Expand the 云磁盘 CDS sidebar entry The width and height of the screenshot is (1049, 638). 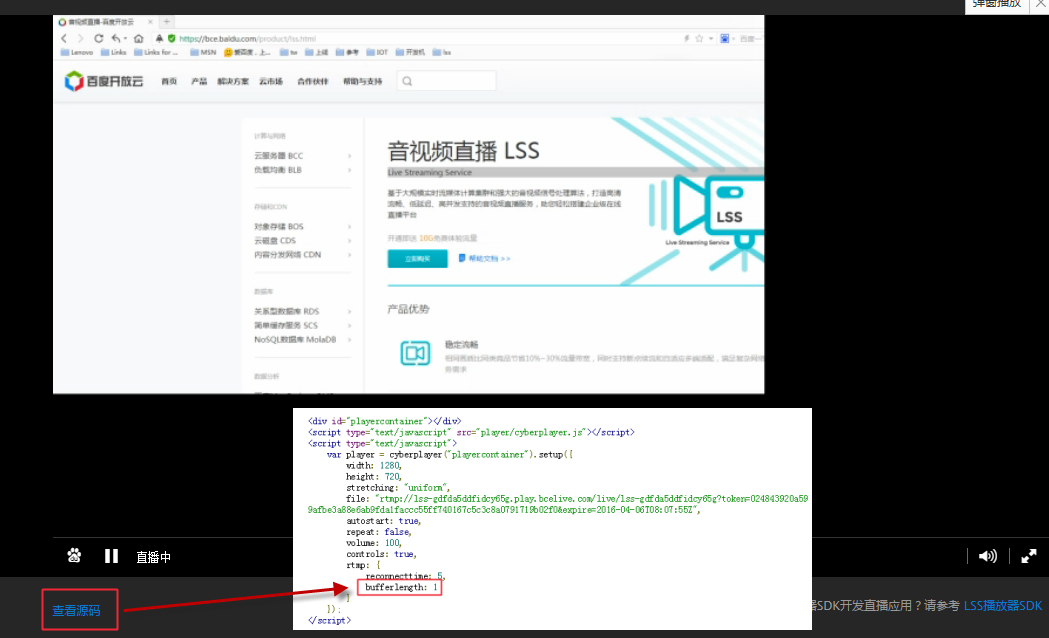(302, 241)
